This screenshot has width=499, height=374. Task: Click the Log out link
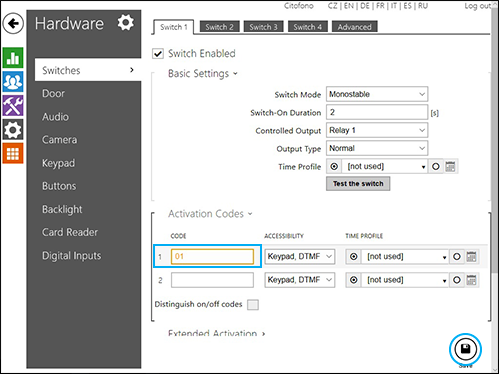tap(478, 6)
